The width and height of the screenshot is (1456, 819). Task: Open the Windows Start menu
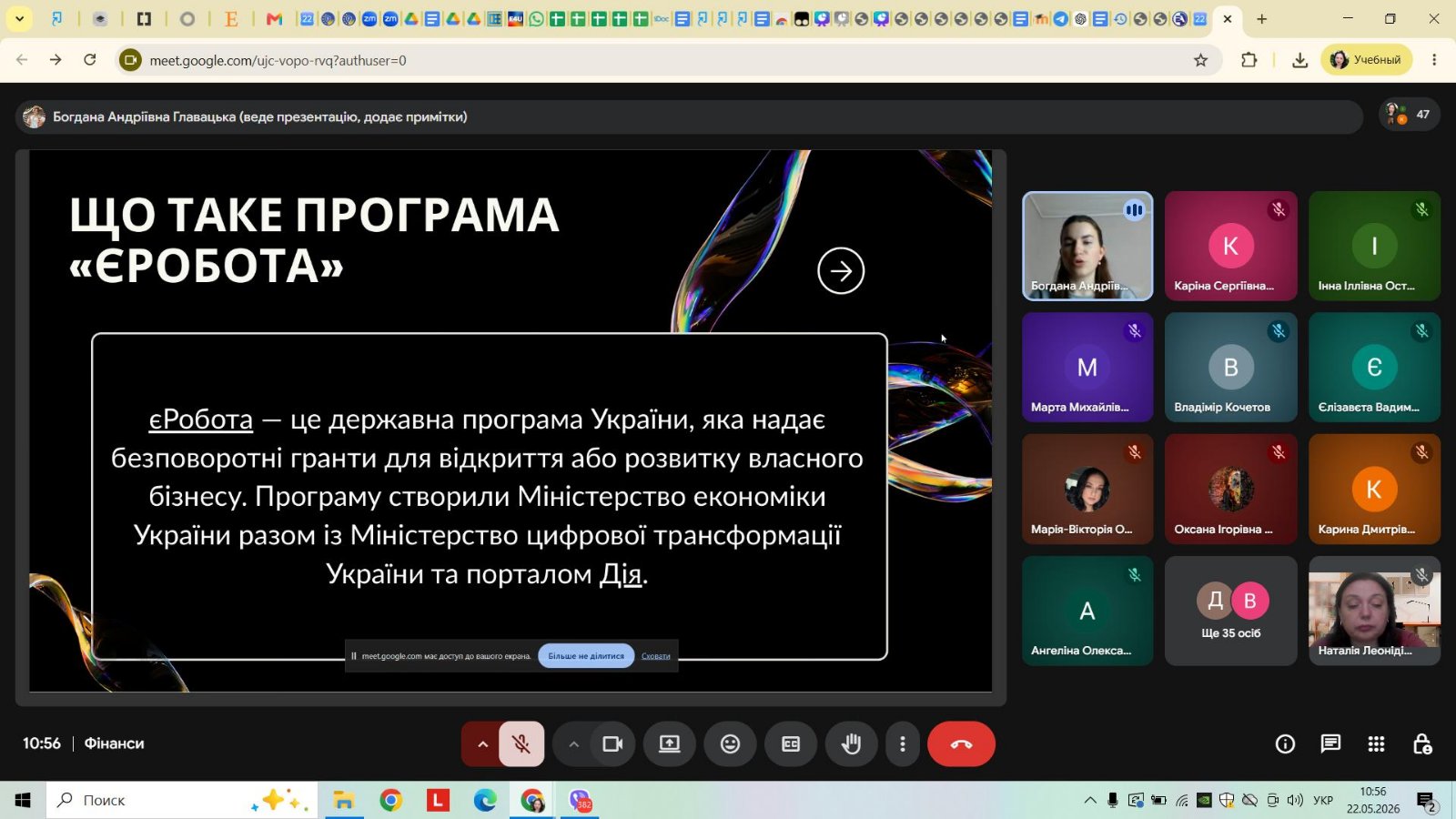[x=22, y=801]
